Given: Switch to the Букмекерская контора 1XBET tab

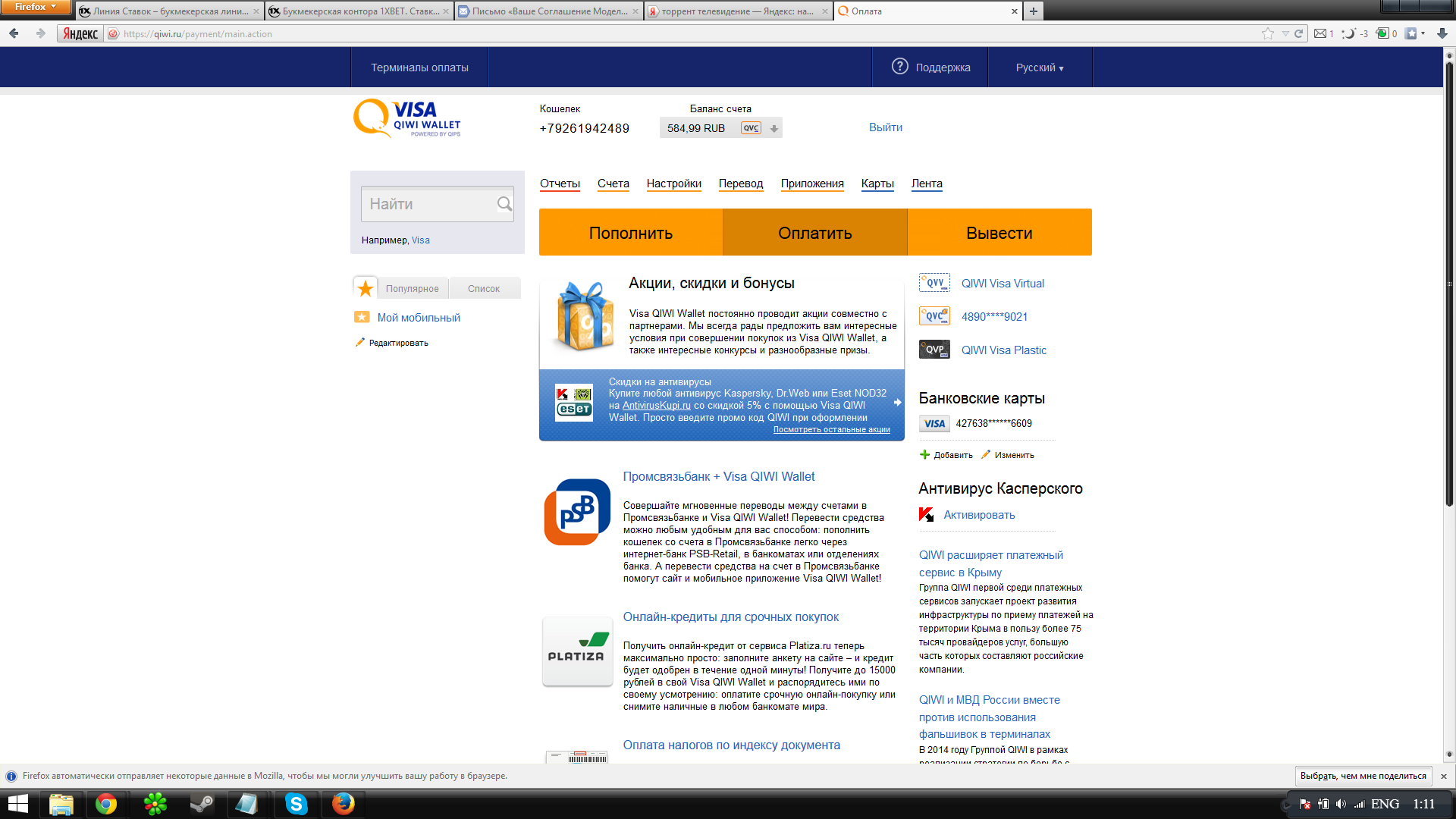Looking at the screenshot, I should (x=359, y=11).
